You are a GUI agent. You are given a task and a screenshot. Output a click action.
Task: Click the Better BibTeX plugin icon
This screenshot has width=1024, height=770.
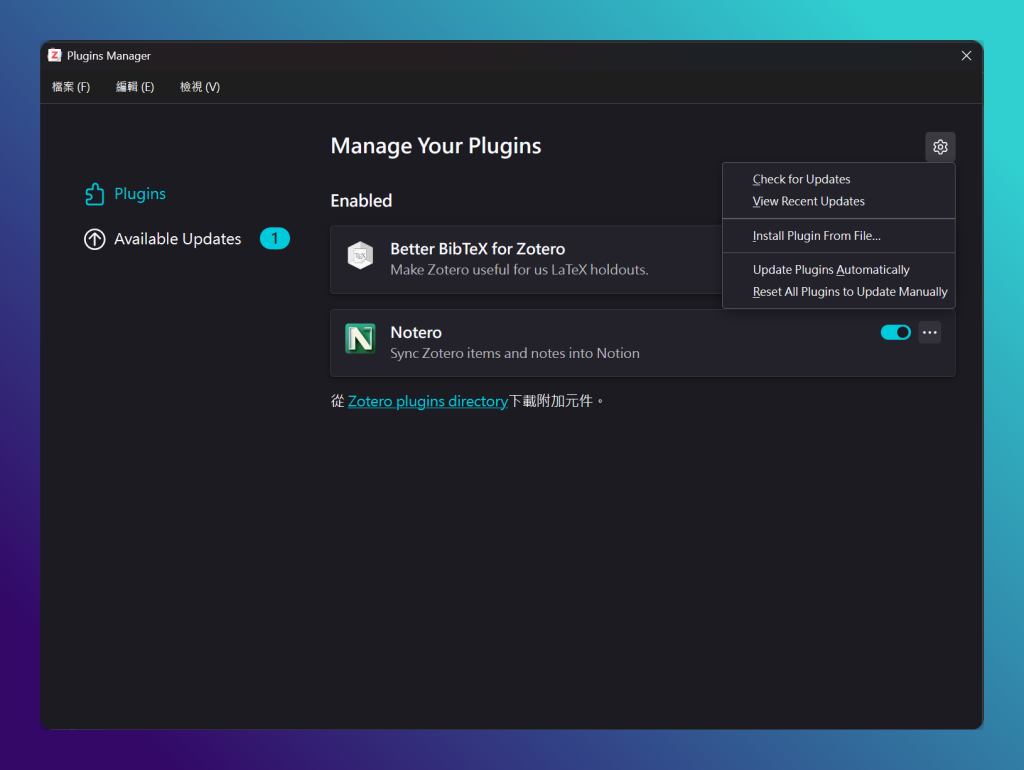tap(360, 255)
